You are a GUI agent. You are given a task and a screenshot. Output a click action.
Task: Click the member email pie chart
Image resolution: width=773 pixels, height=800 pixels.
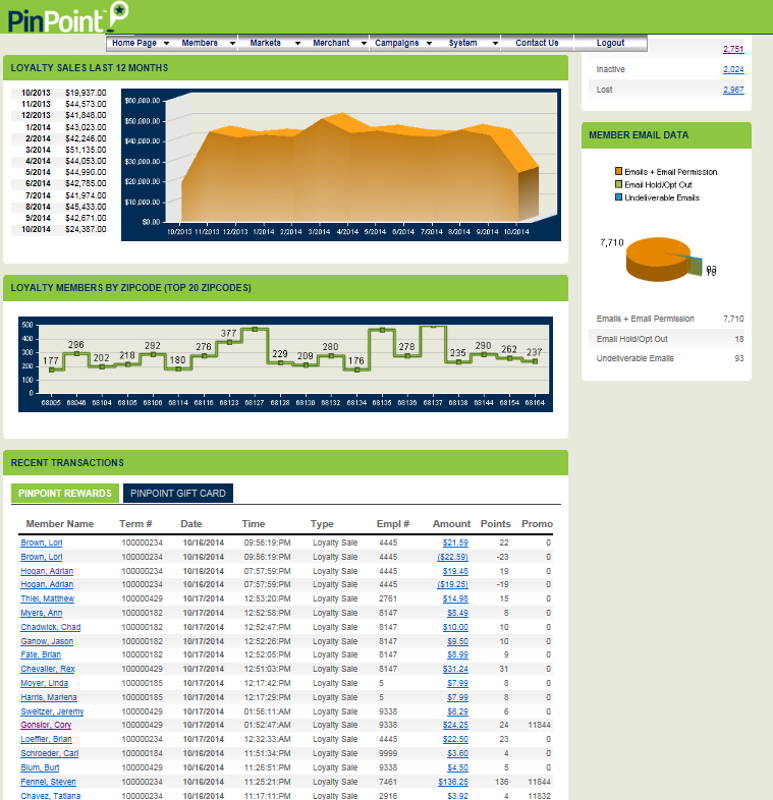[x=663, y=259]
